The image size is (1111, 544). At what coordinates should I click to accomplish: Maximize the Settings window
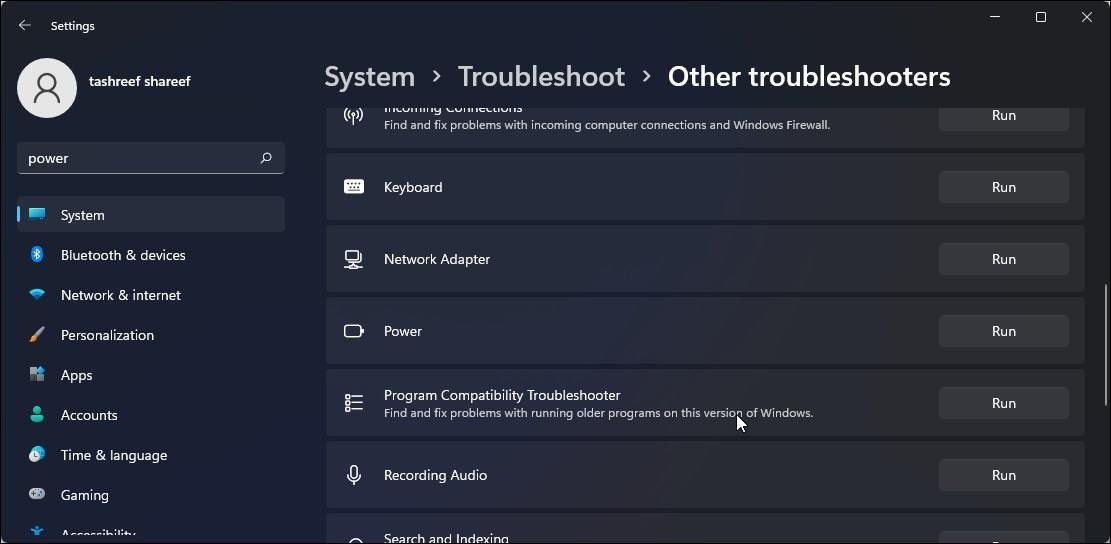click(1041, 17)
